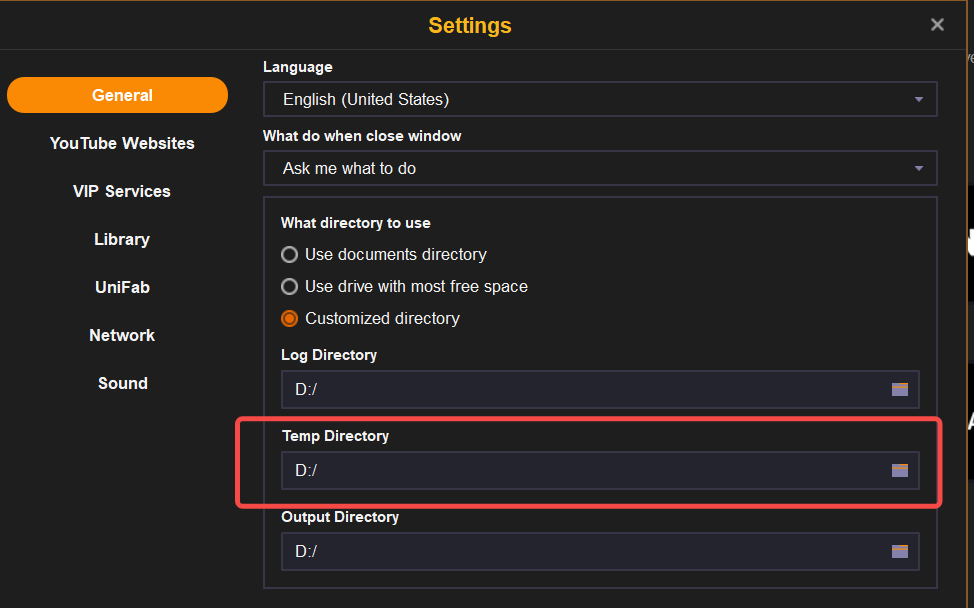Open the General settings tab
The image size is (974, 608).
point(122,95)
